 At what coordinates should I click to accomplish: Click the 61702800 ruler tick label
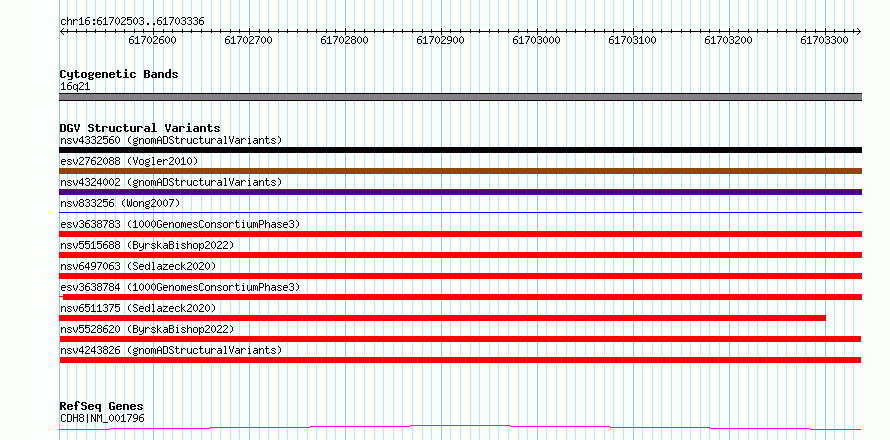tap(345, 40)
